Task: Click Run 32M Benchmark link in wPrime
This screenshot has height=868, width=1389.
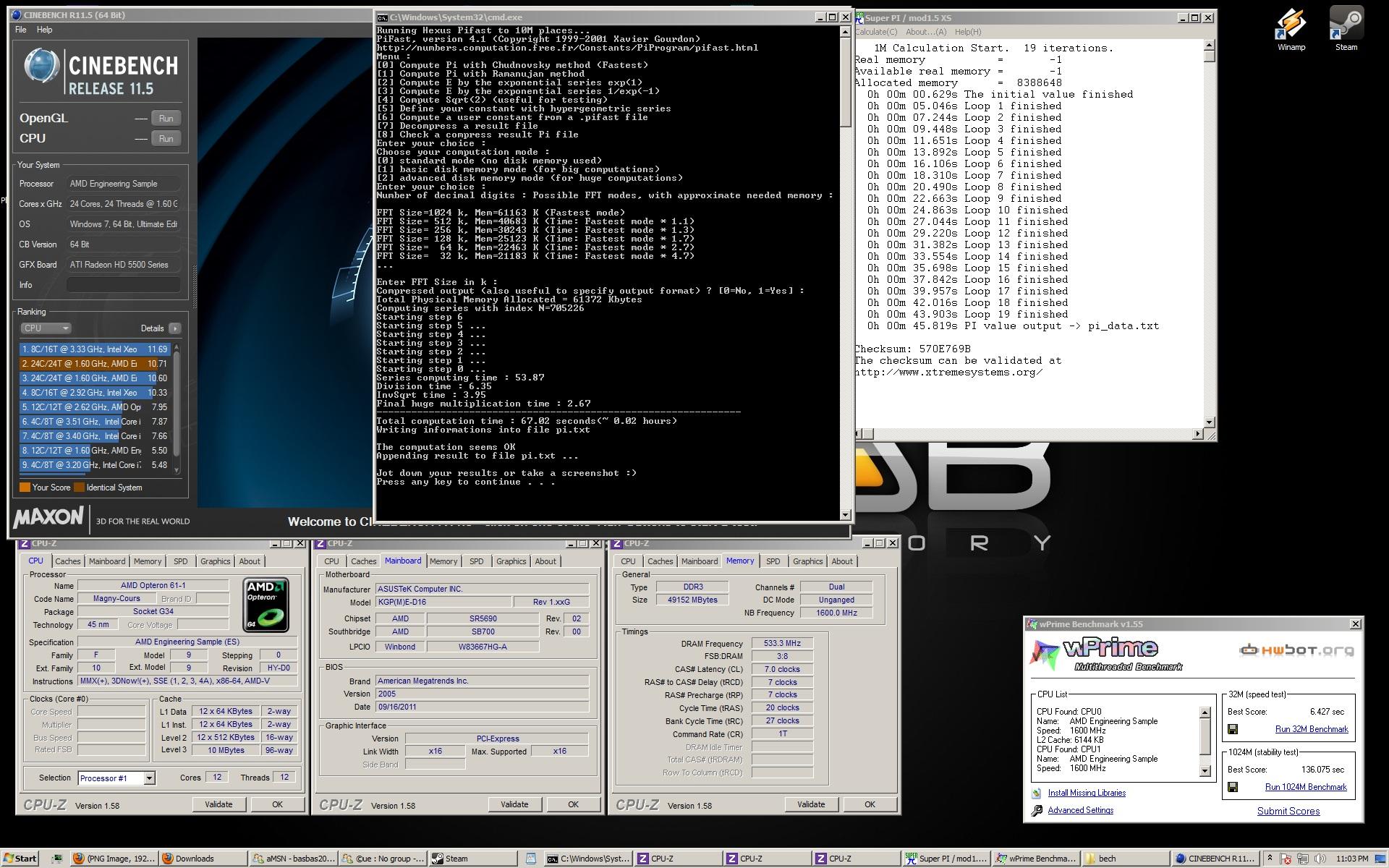Action: tap(1311, 729)
